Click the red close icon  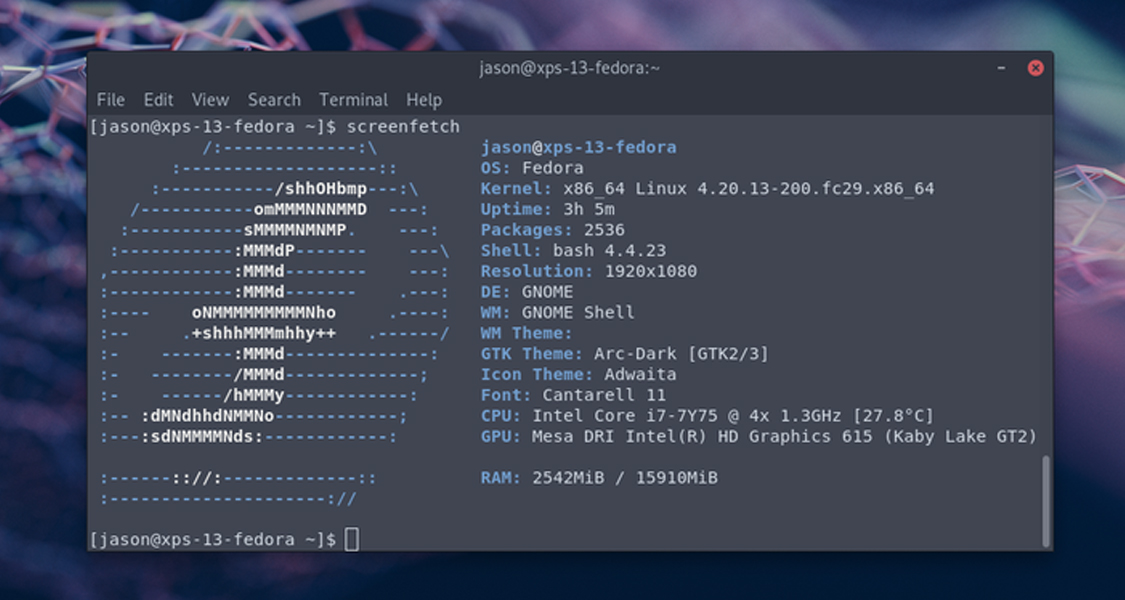pos(1035,67)
